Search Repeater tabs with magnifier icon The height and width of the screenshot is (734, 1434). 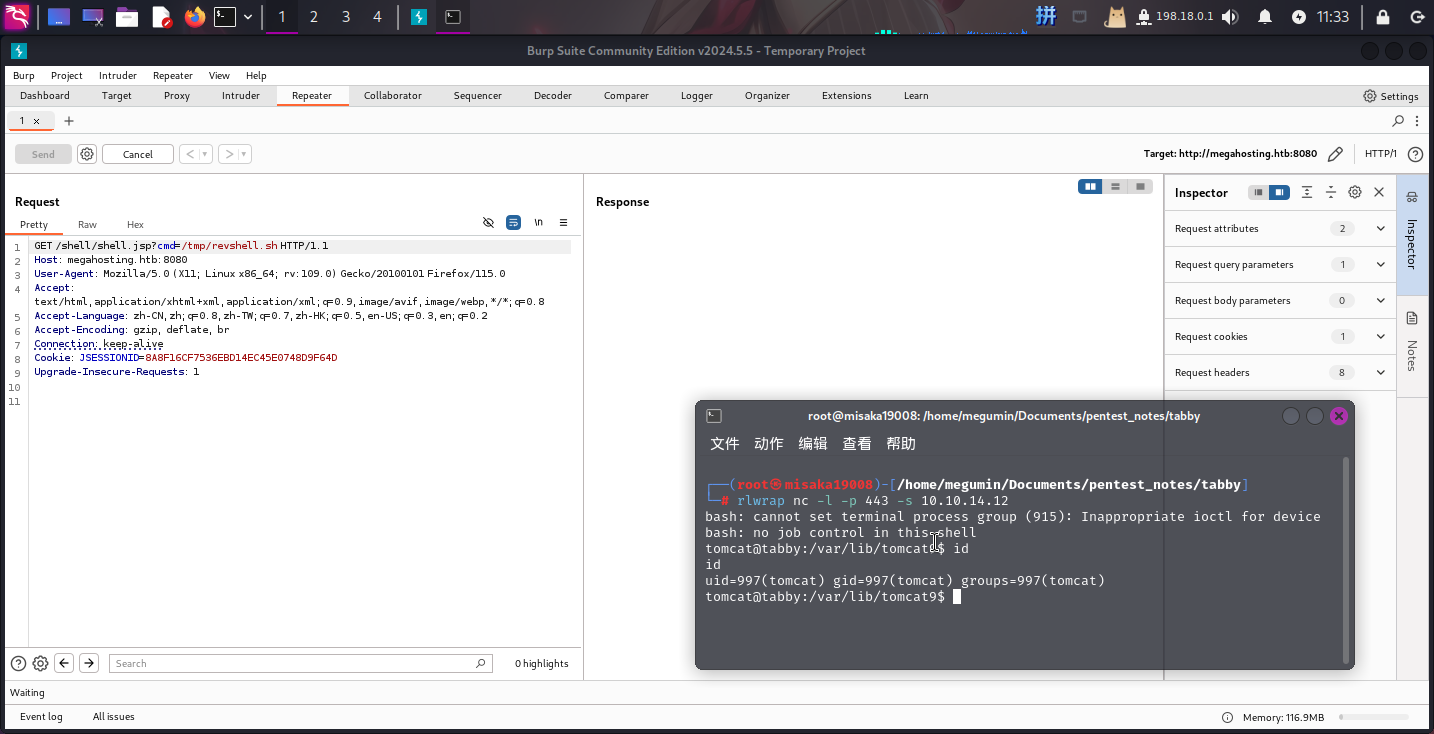tap(1398, 121)
